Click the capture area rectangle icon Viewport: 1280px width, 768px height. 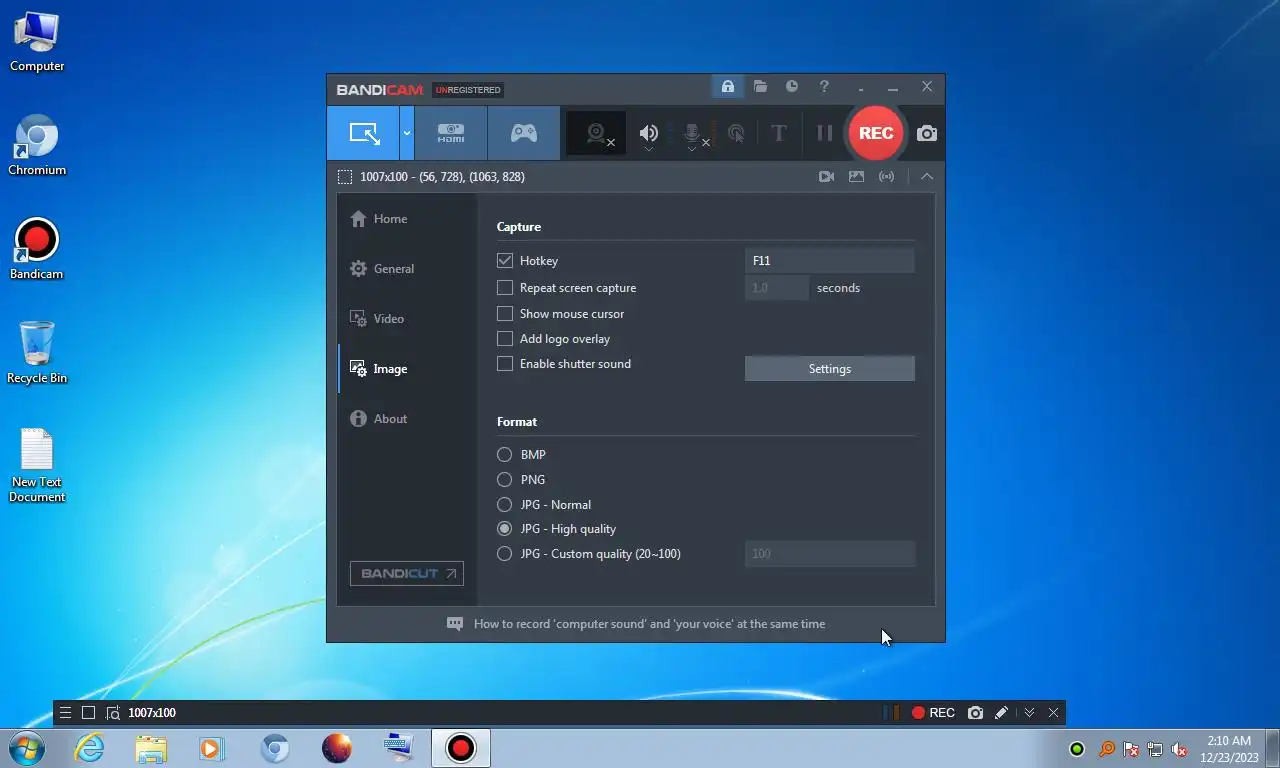point(345,177)
